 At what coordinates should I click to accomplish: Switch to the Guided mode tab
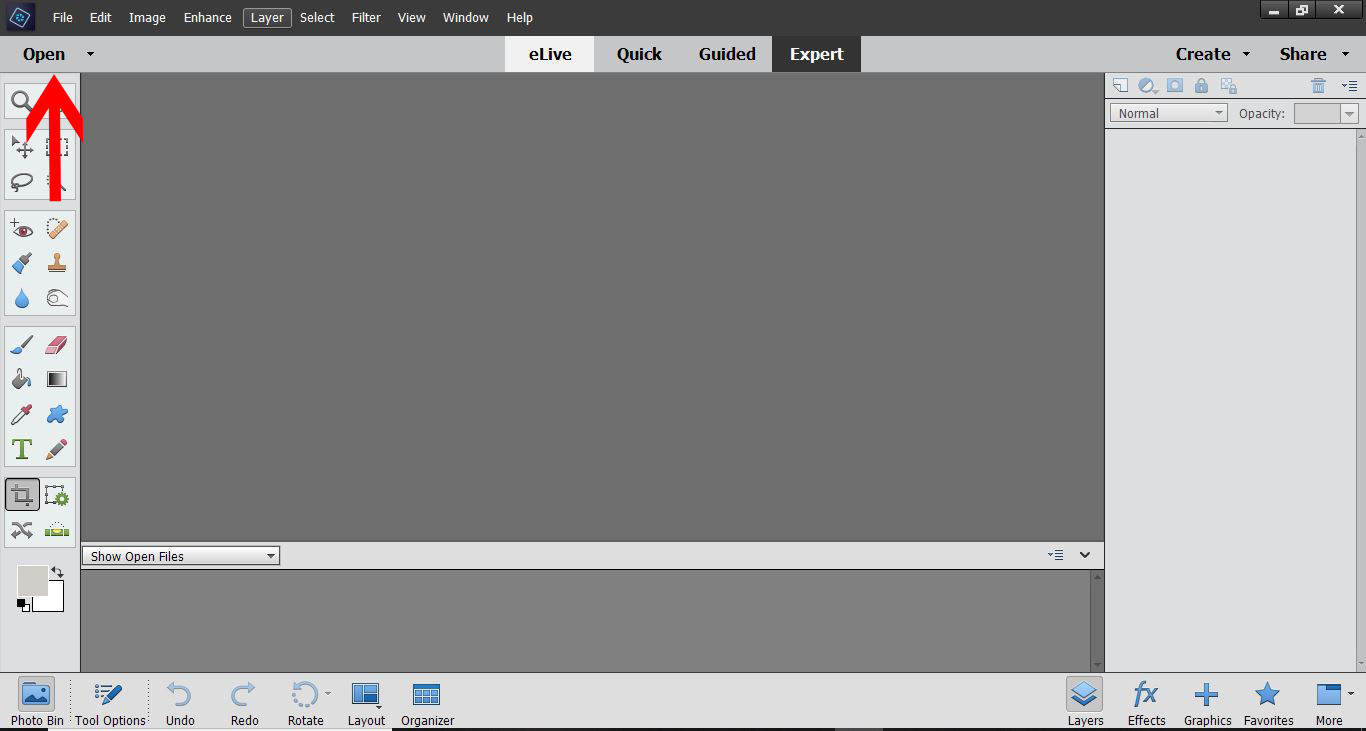click(727, 54)
